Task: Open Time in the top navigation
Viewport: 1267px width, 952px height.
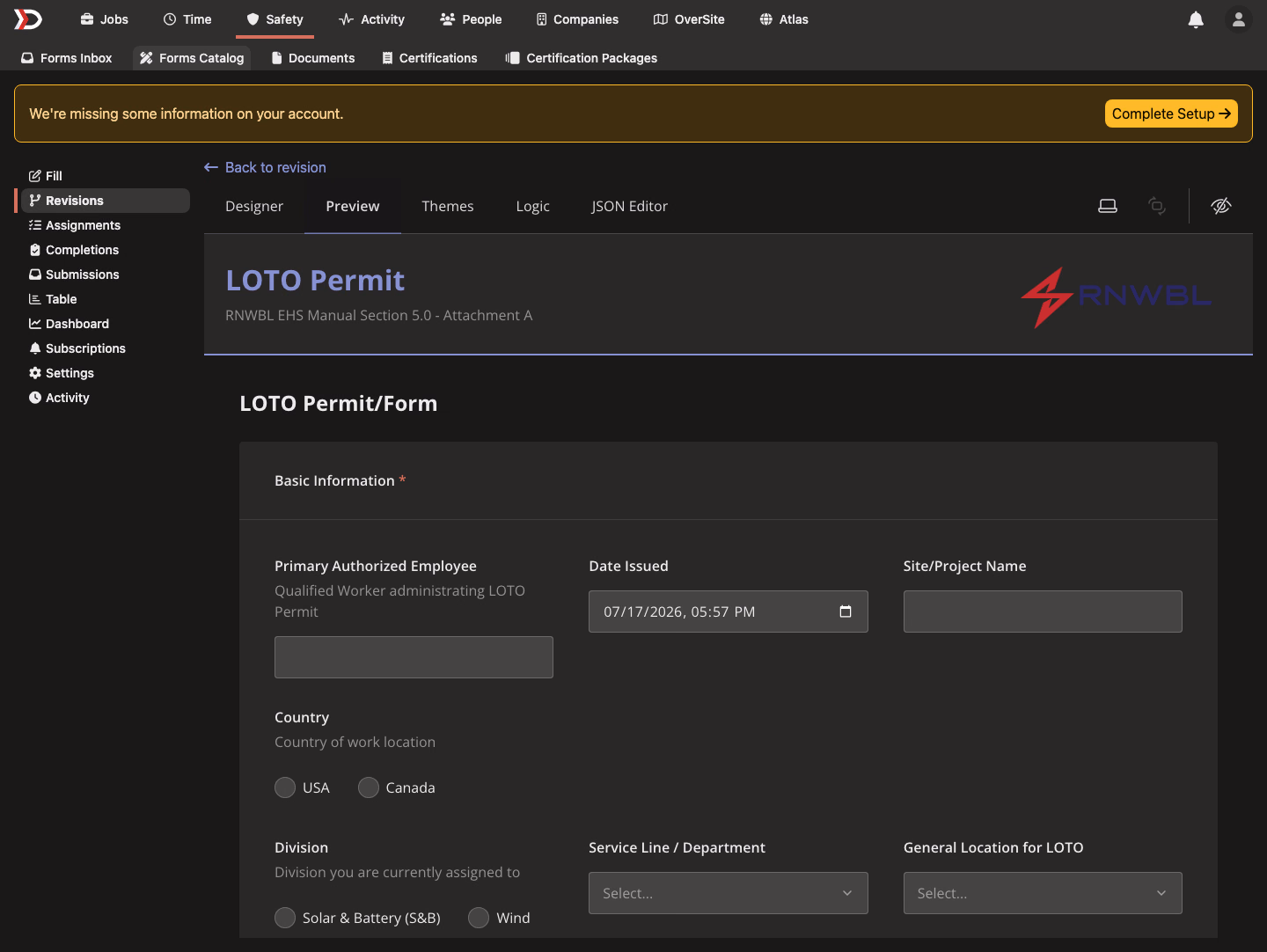Action: point(187,19)
